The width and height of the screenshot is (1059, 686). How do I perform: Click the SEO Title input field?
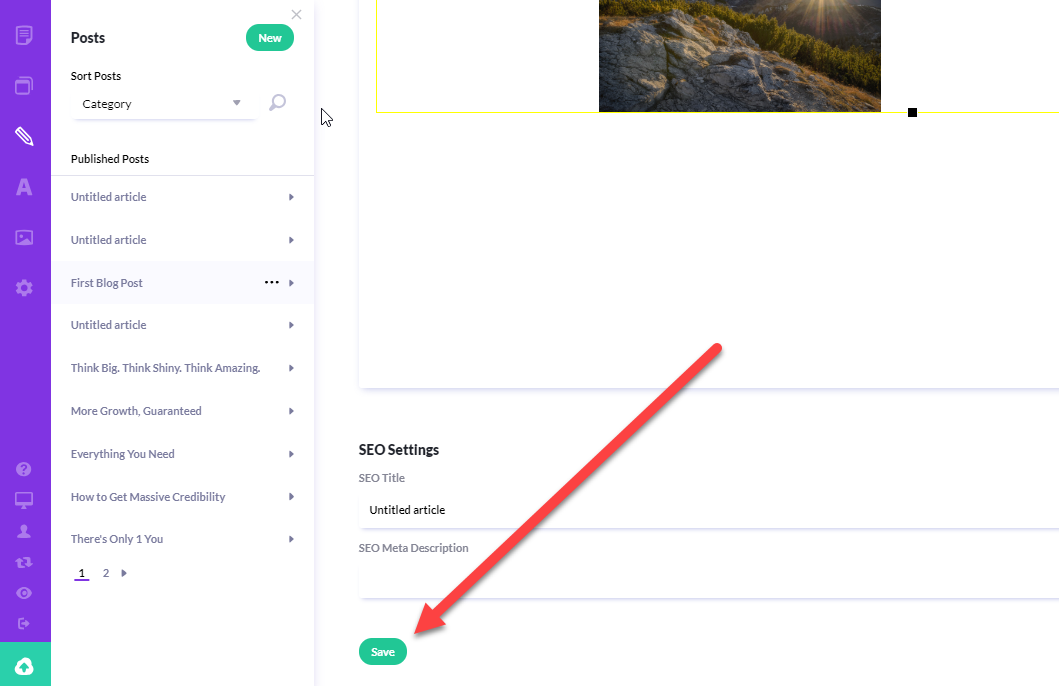tap(708, 510)
